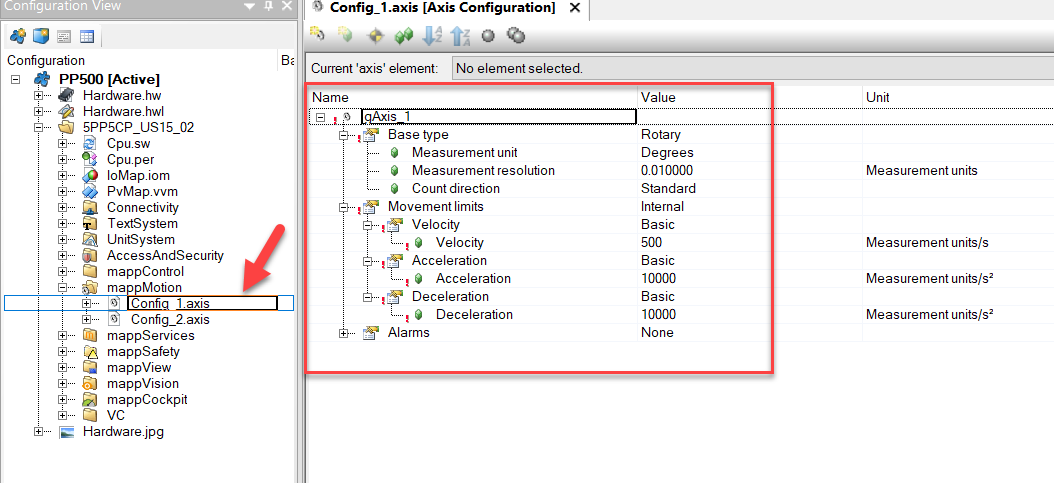The width and height of the screenshot is (1054, 483).
Task: Click the Connectivity folder icon
Action: [x=89, y=208]
